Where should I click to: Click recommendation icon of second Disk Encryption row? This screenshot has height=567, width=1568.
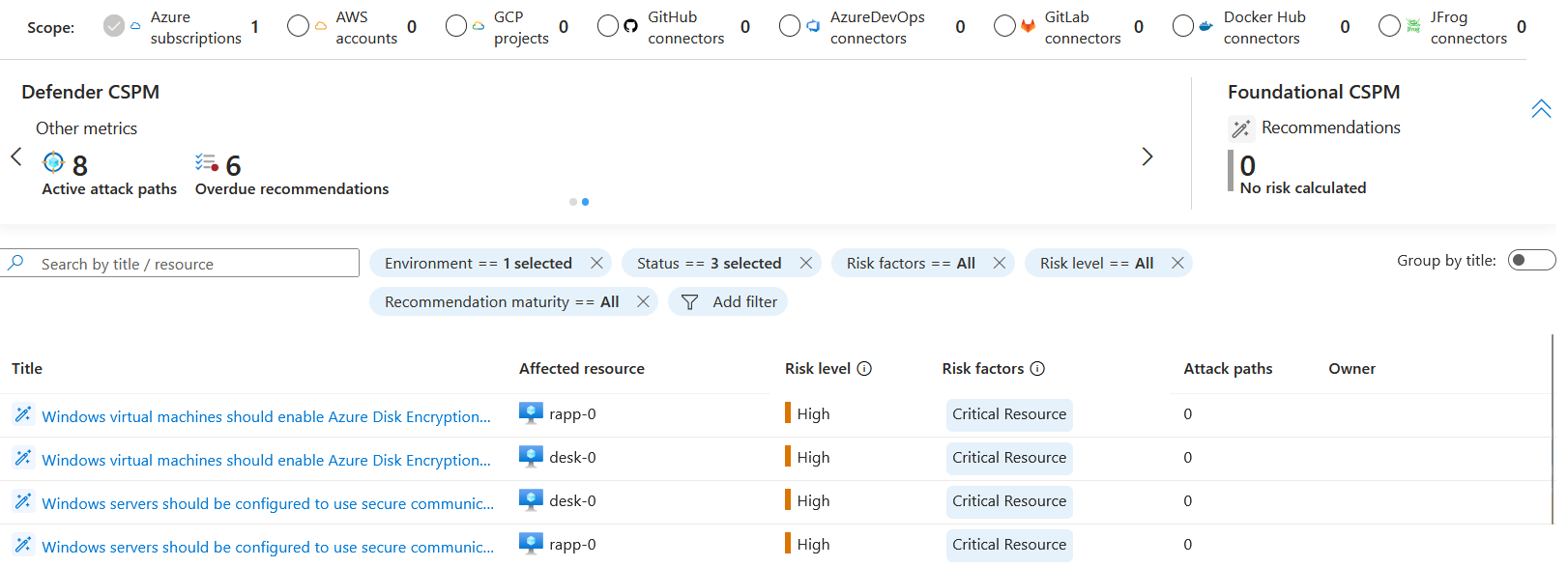point(23,458)
